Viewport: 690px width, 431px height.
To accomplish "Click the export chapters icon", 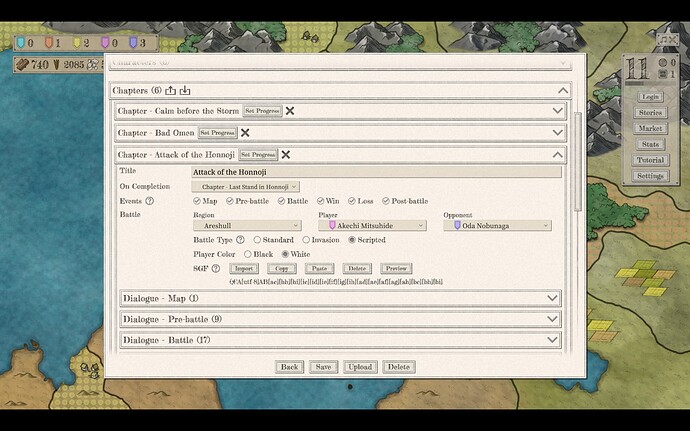I will (x=170, y=90).
